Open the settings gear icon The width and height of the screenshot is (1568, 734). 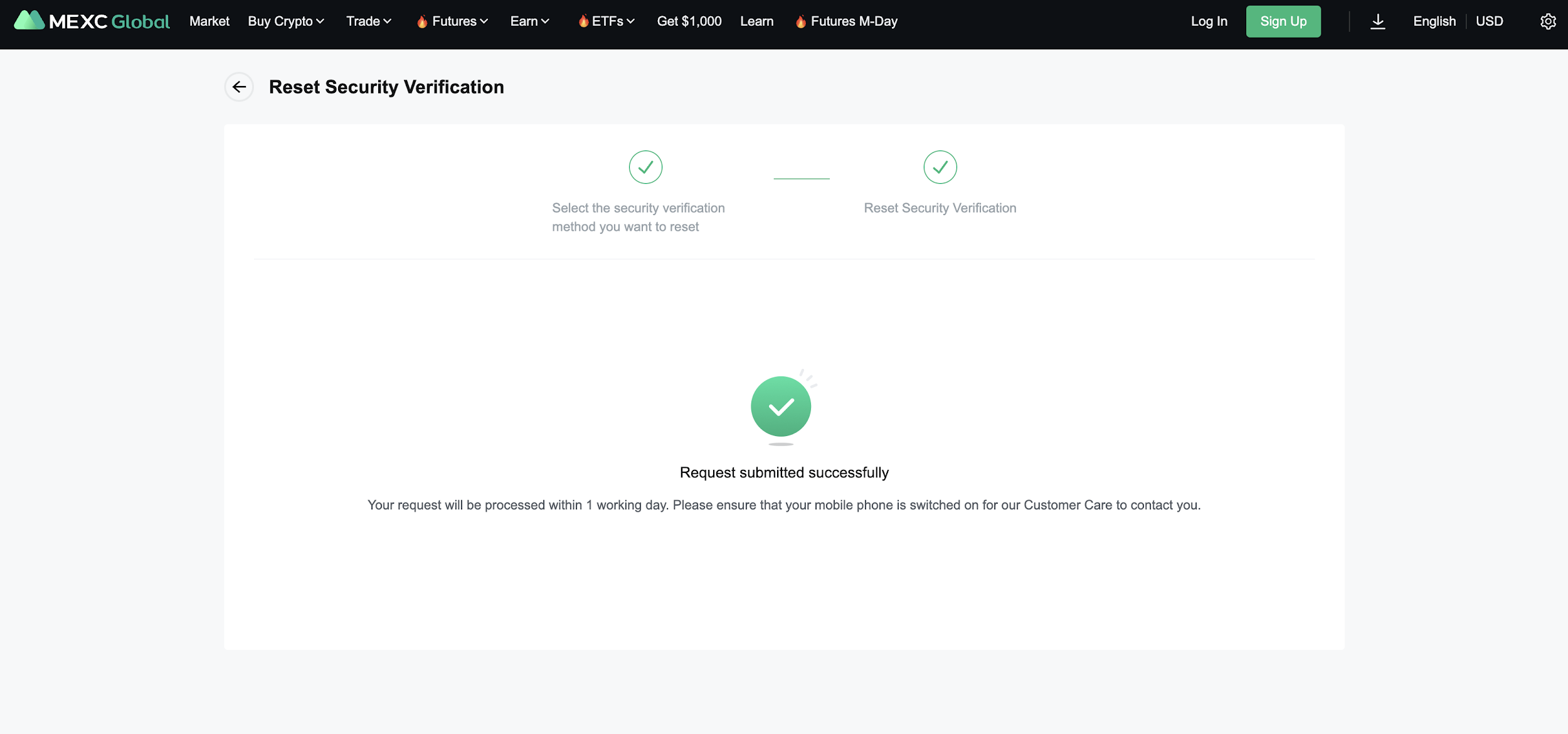(x=1548, y=21)
